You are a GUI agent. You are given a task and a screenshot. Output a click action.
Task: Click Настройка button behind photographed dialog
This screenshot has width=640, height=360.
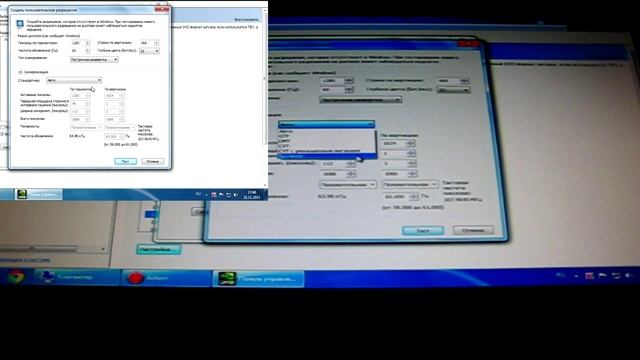pos(158,249)
